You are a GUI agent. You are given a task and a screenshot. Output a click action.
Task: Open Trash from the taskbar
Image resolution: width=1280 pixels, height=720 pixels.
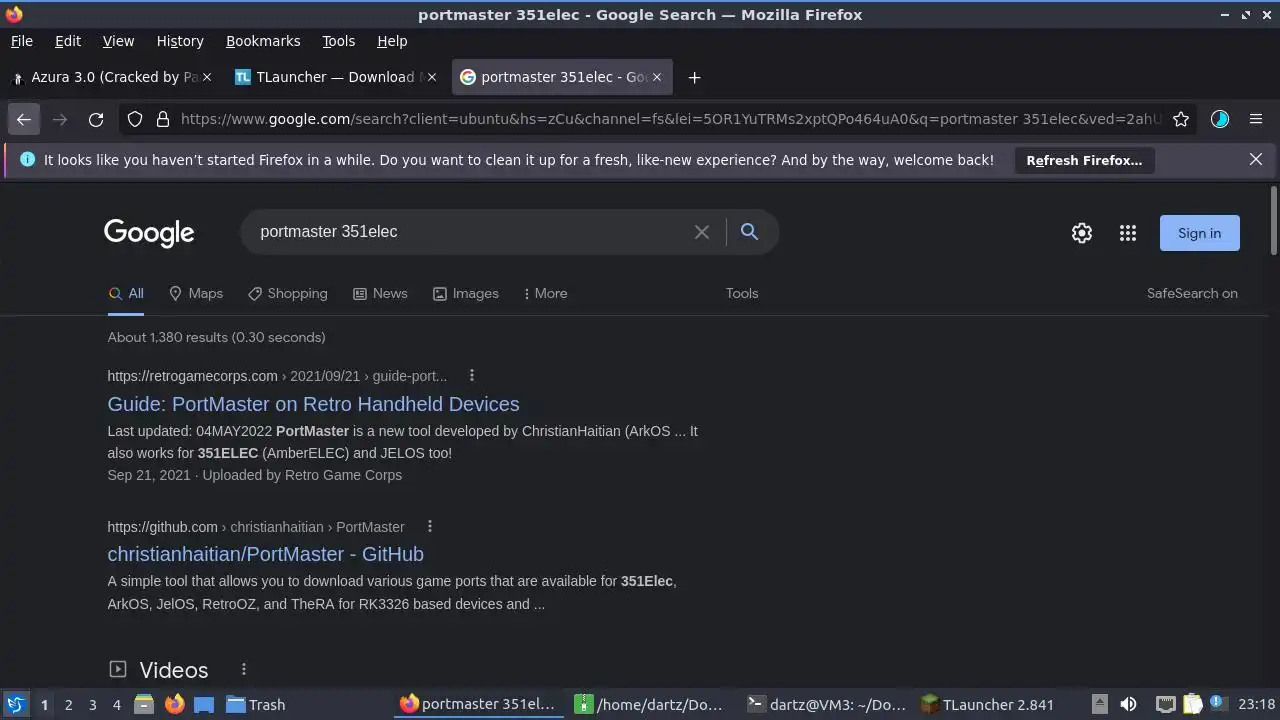click(x=256, y=704)
